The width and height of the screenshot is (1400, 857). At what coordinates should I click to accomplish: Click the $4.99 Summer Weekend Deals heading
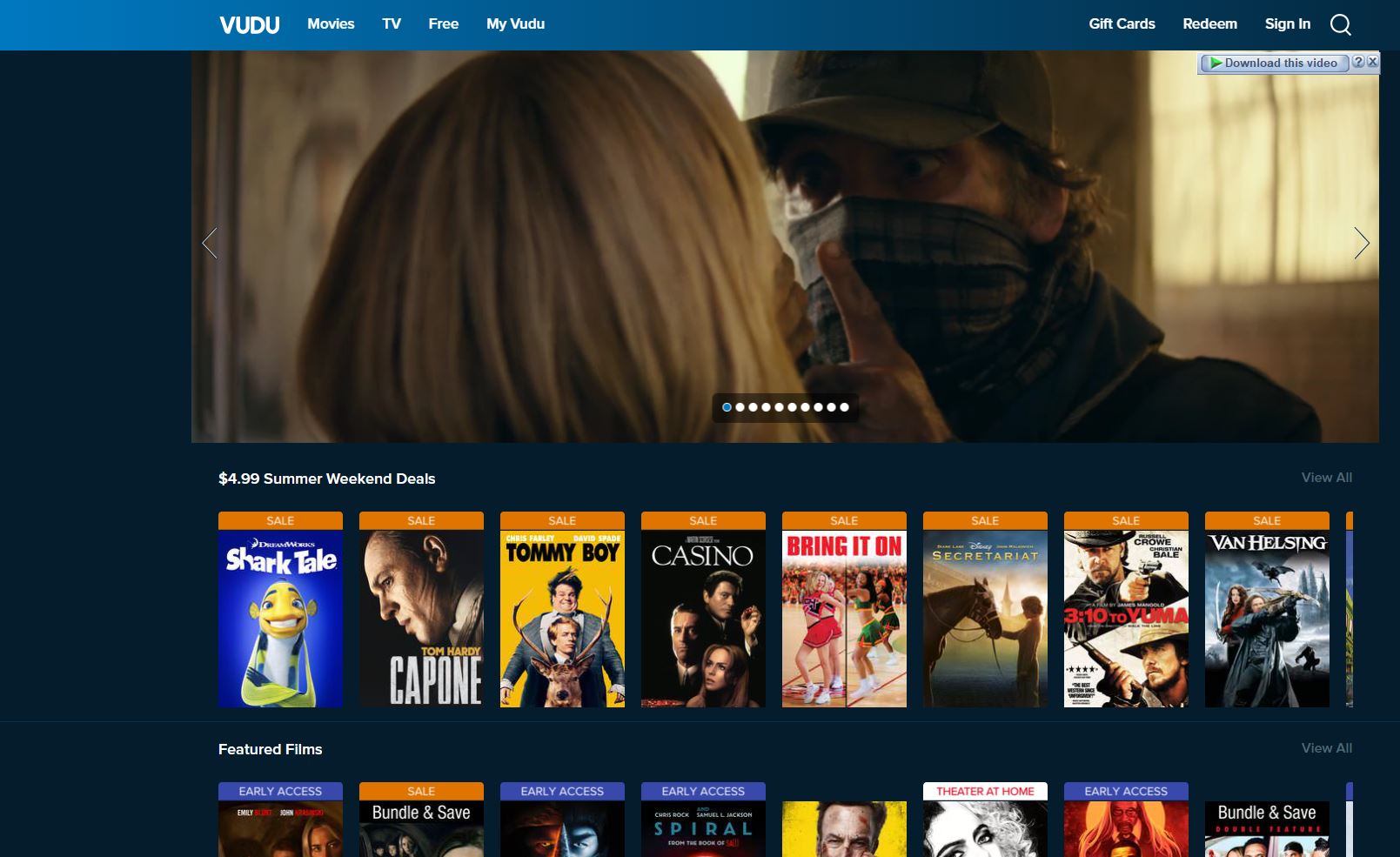point(326,479)
